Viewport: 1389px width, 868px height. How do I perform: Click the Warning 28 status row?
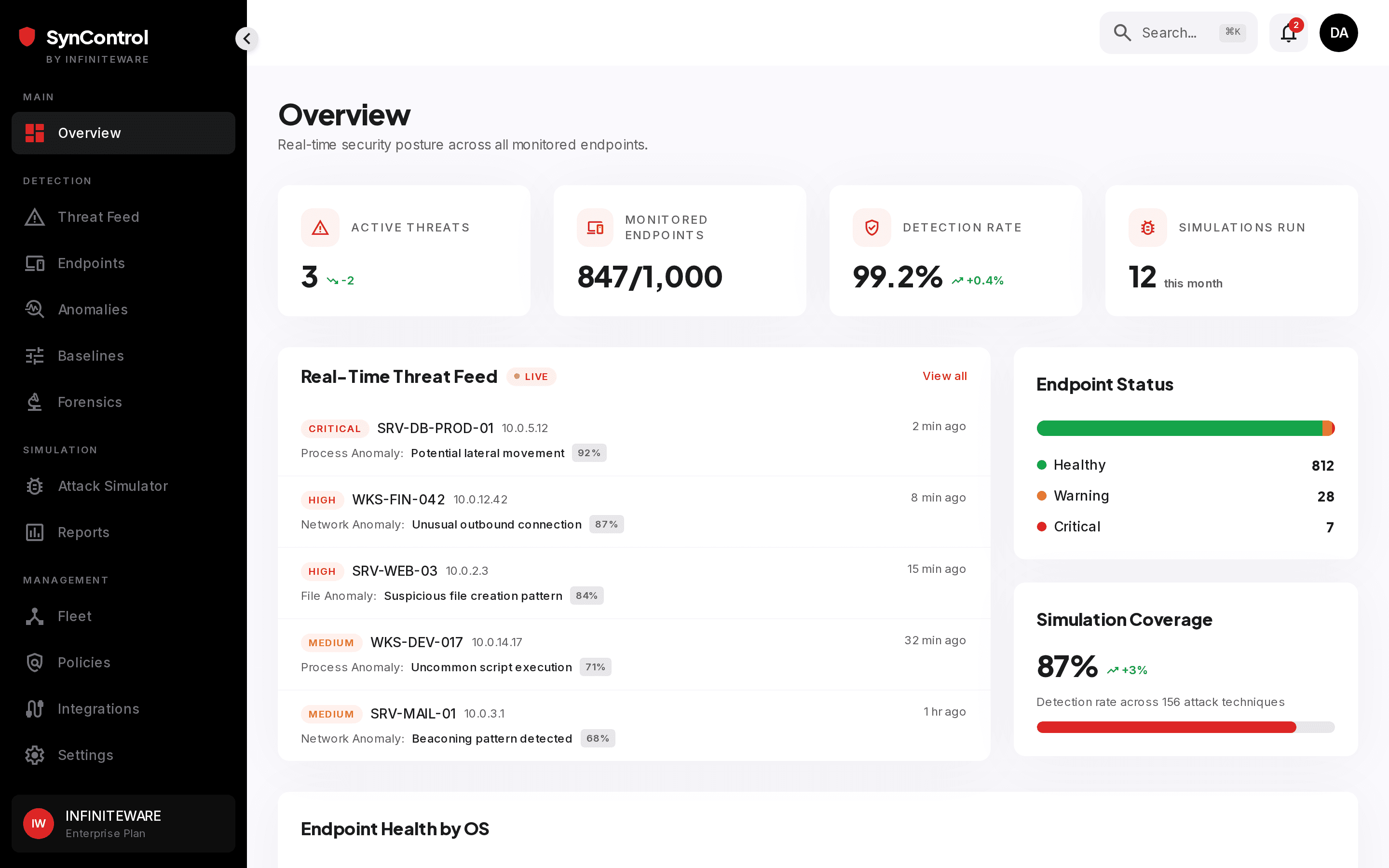pyautogui.click(x=1185, y=496)
